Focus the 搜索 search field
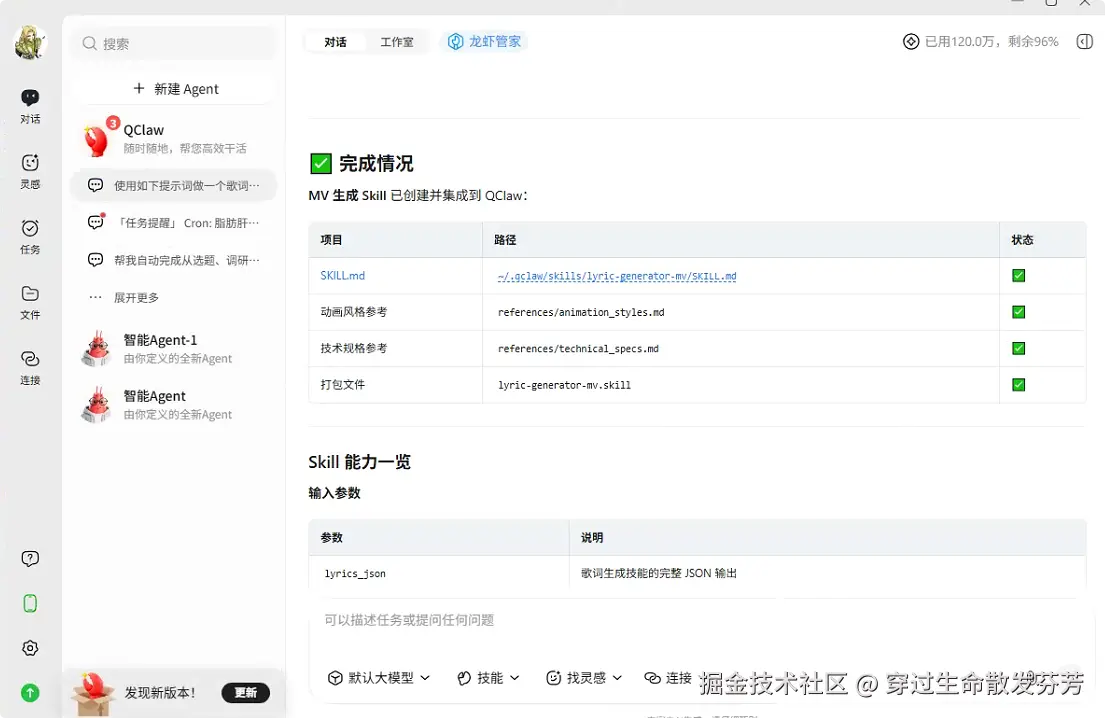 (x=175, y=44)
